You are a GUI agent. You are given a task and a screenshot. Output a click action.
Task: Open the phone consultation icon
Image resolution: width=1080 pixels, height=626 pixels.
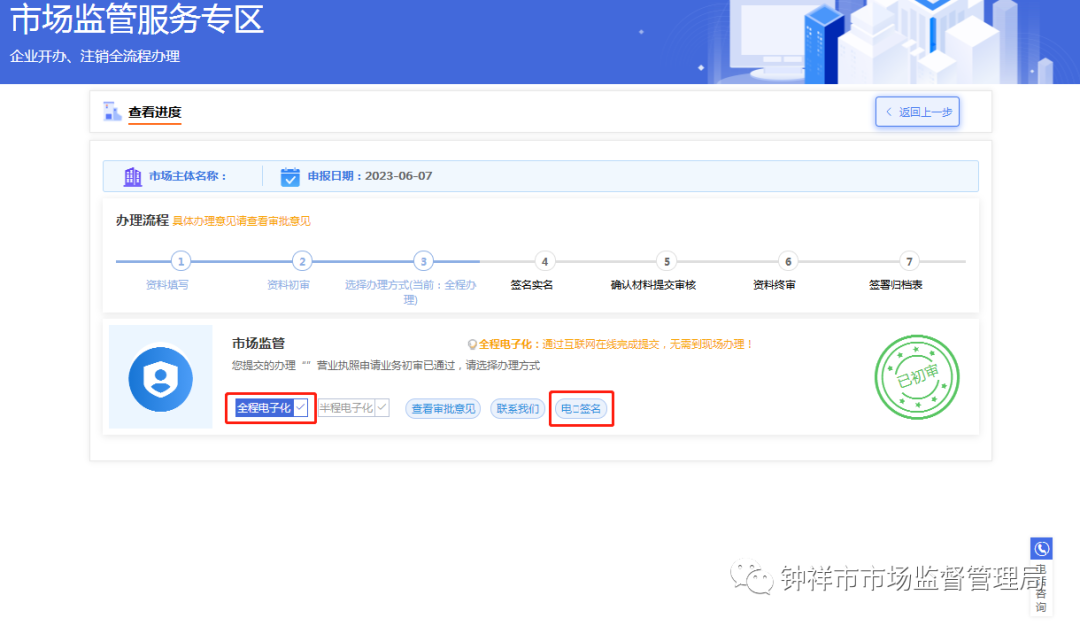pos(1041,549)
